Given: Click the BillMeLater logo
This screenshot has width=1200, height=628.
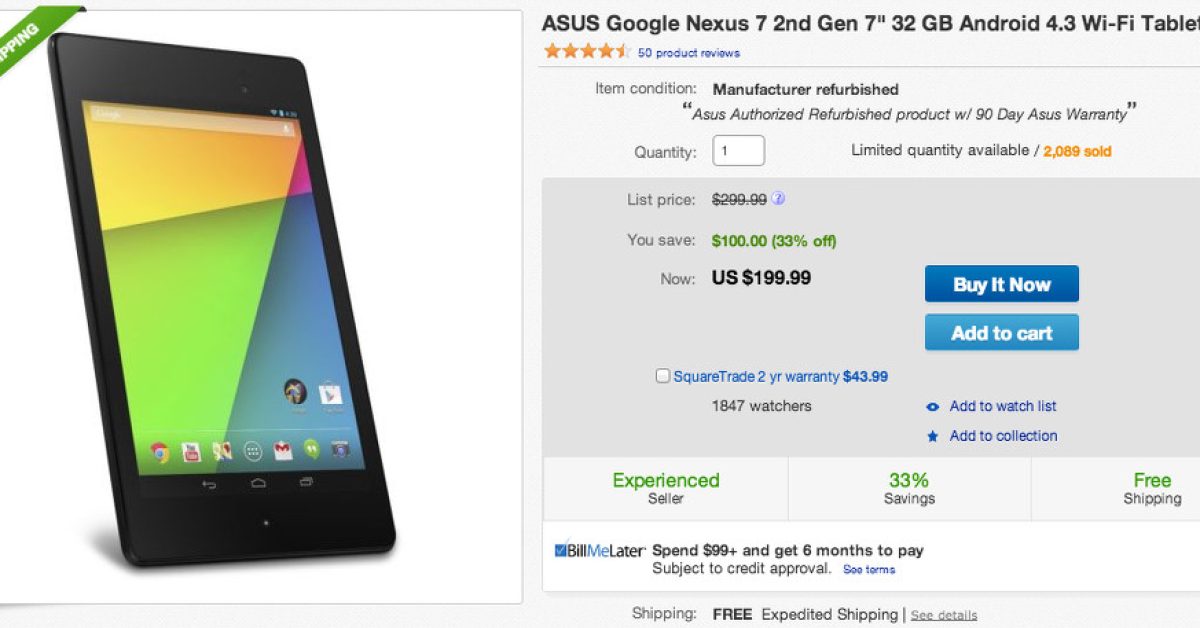Looking at the screenshot, I should click(x=600, y=550).
